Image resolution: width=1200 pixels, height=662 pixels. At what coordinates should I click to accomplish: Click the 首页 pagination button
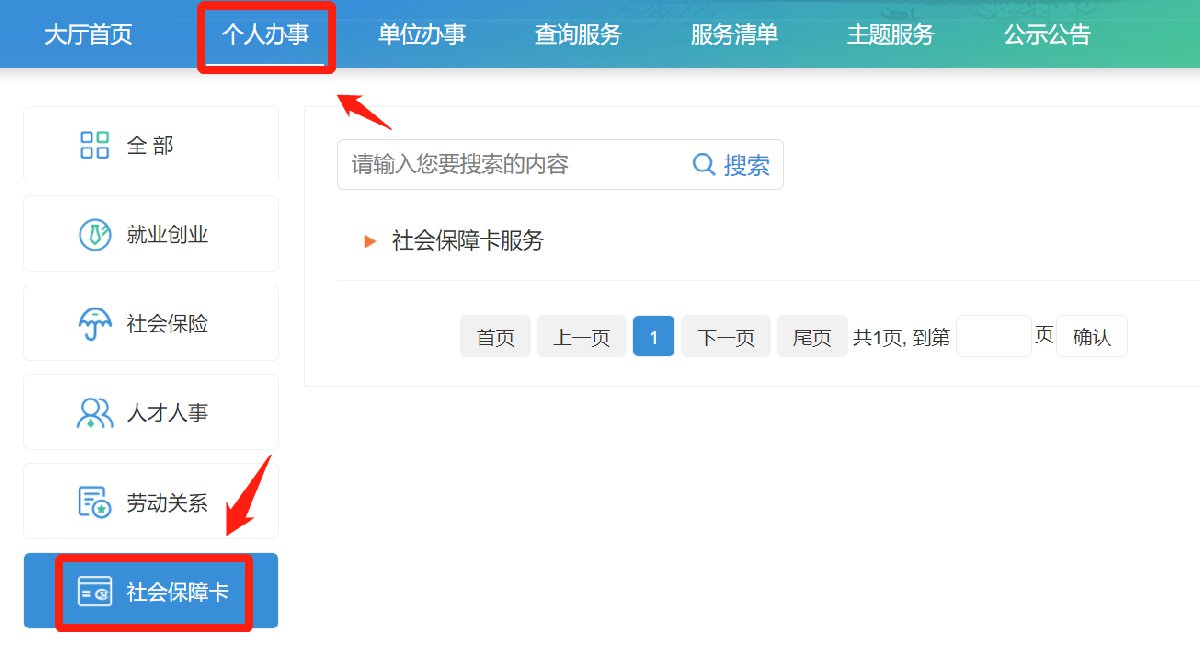495,337
